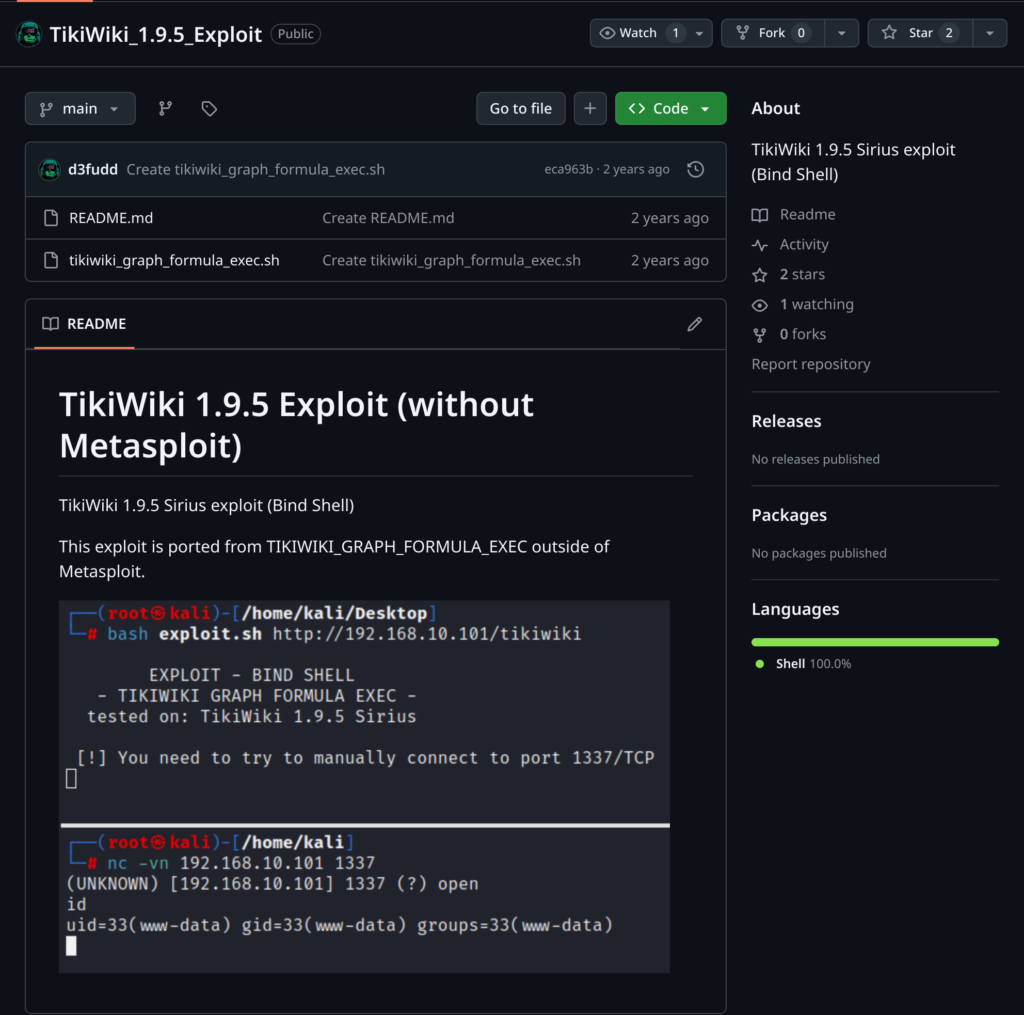
Task: Click the eye icon beside 1 watching
Action: coord(760,305)
